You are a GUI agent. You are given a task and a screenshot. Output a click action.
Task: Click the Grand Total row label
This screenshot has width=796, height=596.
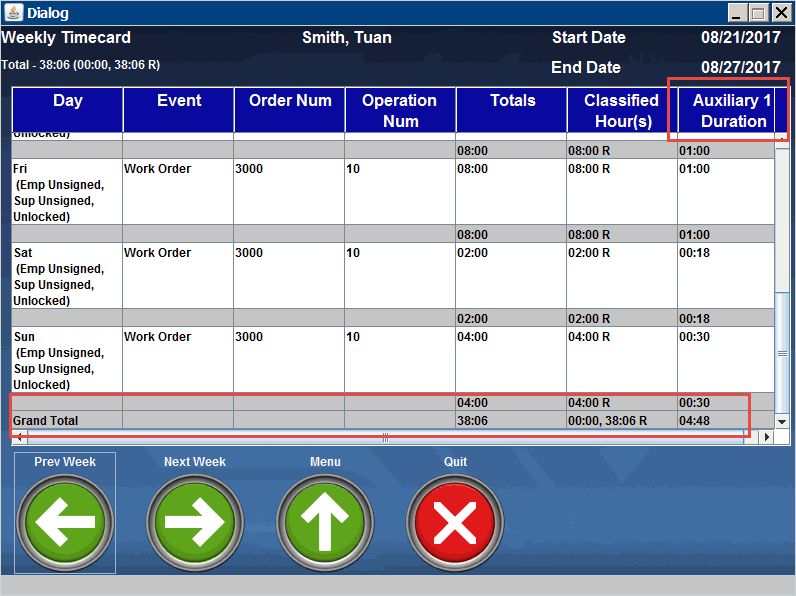(46, 421)
